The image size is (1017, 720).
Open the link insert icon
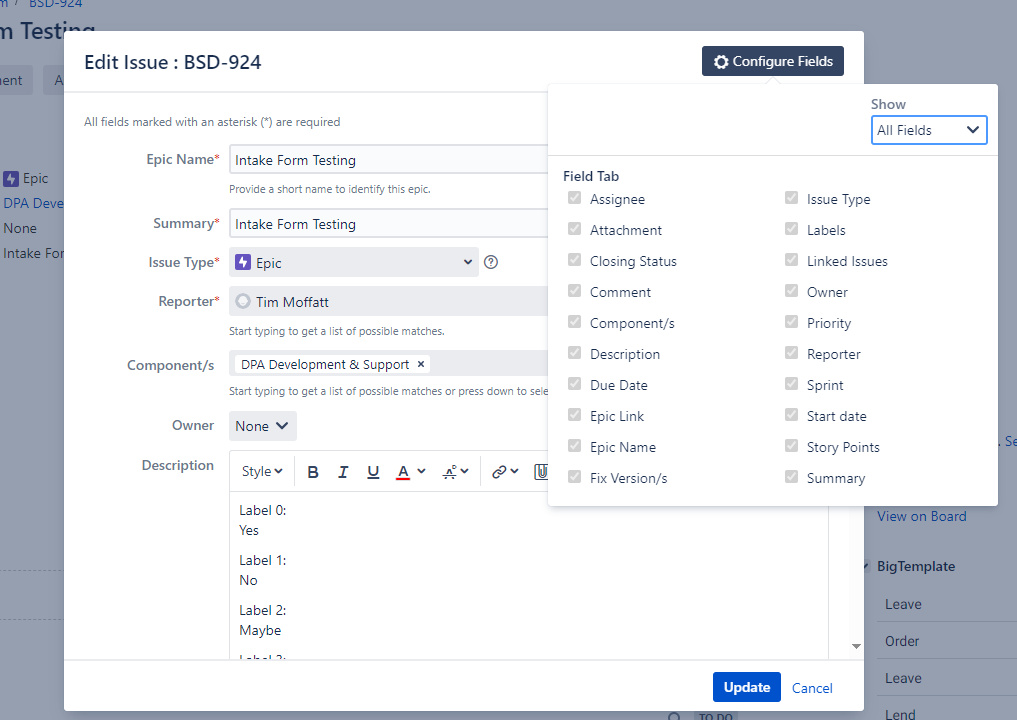(x=505, y=472)
